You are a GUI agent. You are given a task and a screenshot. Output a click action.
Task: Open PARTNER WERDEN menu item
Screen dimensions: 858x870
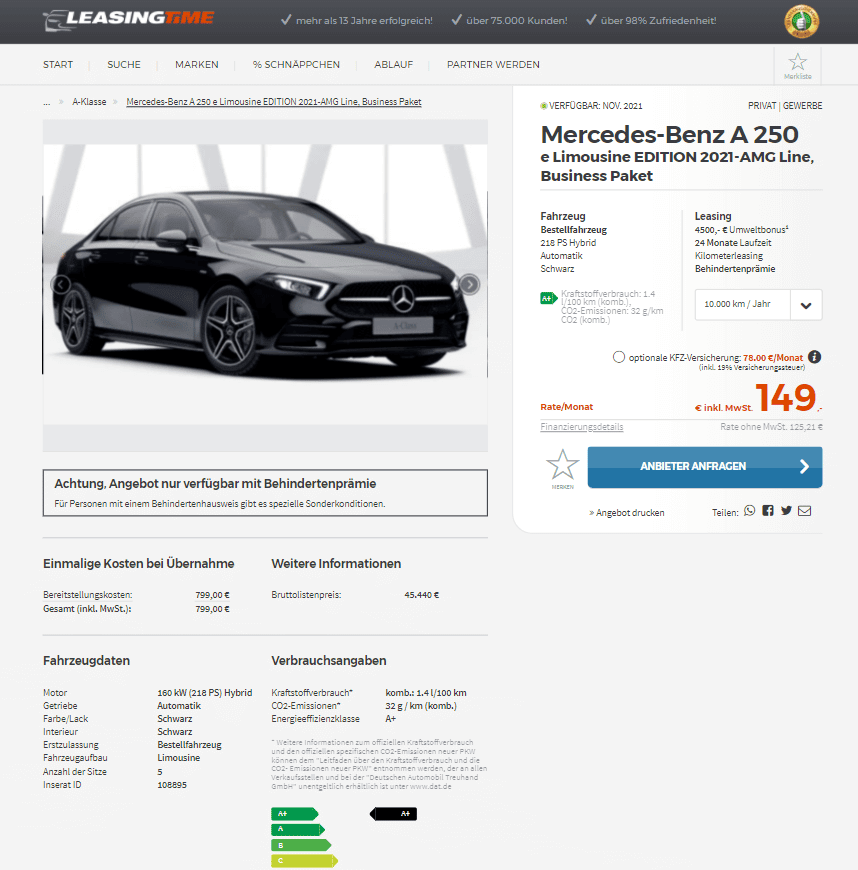pos(493,64)
